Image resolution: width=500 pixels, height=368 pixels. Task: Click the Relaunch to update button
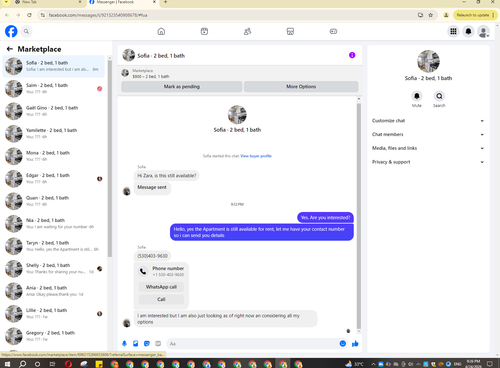pos(475,15)
